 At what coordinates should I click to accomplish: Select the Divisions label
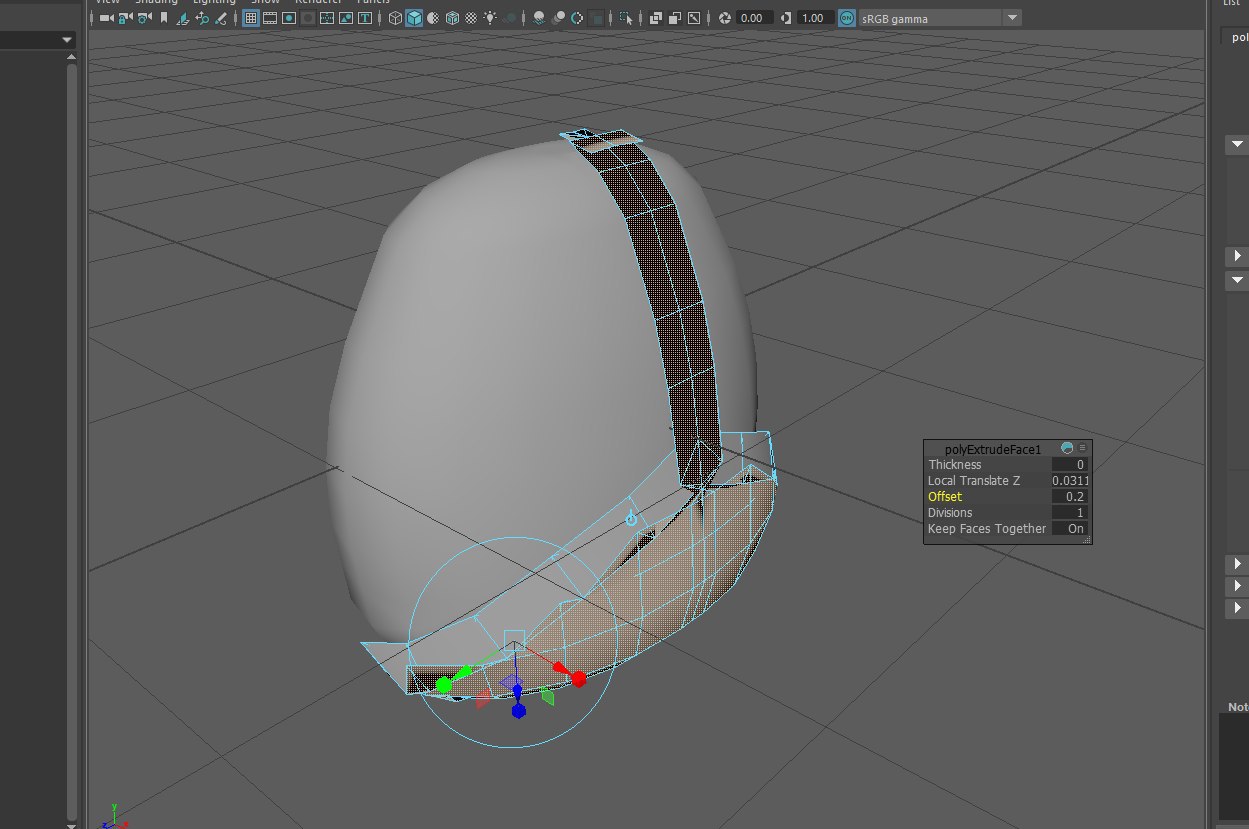950,513
